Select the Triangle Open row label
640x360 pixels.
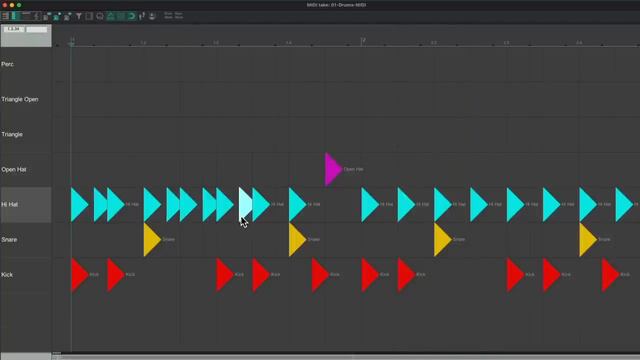click(x=20, y=100)
